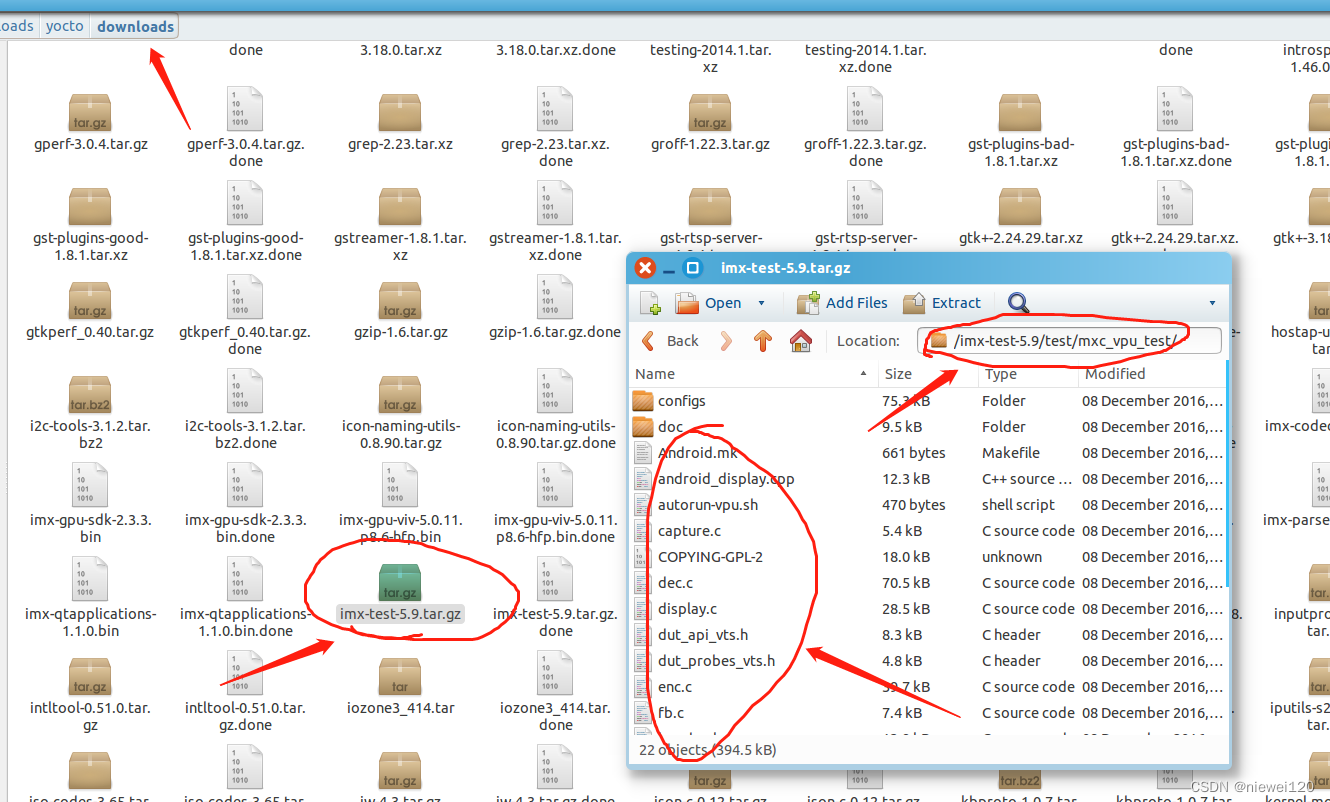1330x802 pixels.
Task: Sort archive list by Modified column
Action: [x=1151, y=374]
